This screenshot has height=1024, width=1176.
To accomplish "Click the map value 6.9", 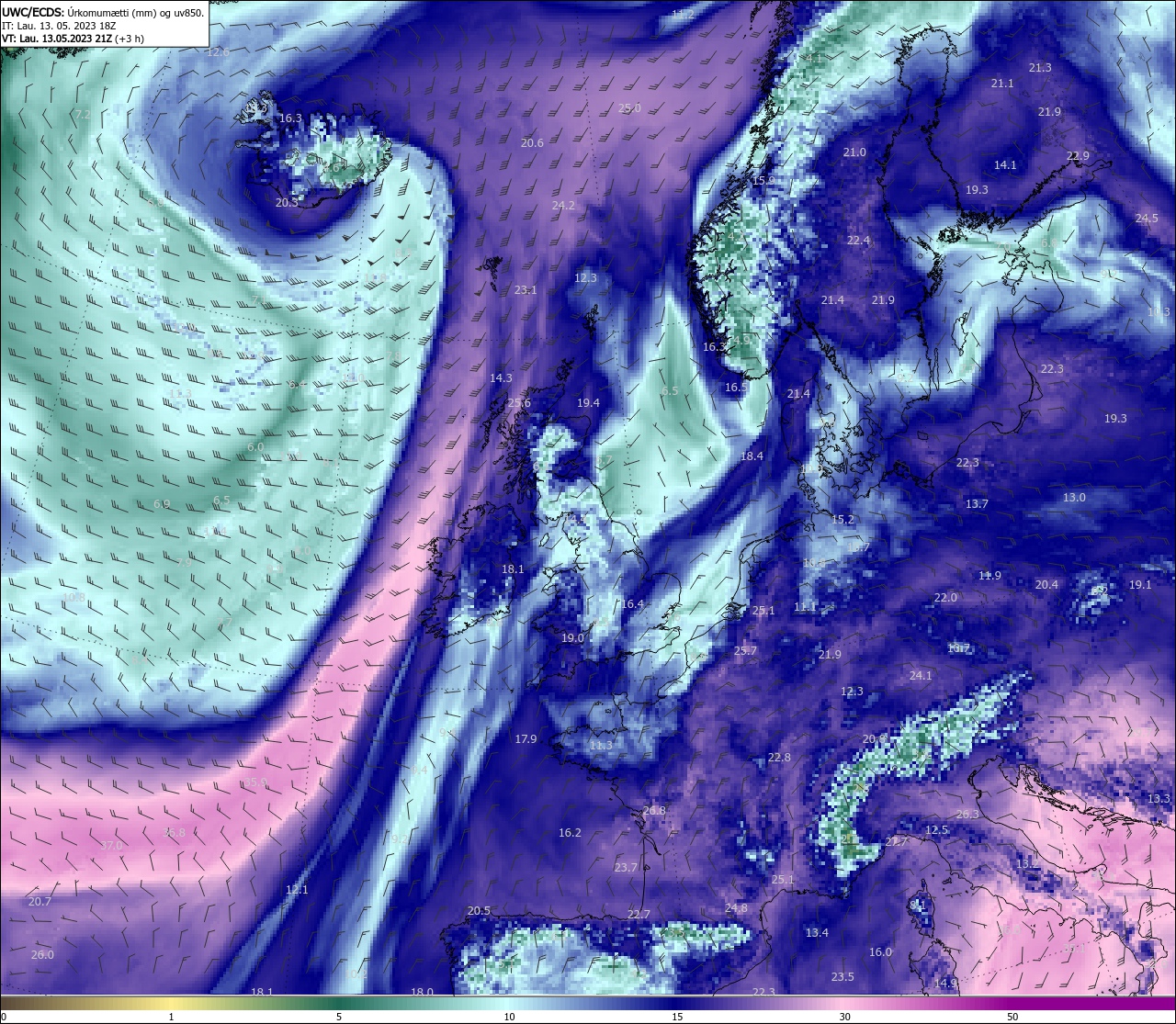I will click(x=162, y=504).
